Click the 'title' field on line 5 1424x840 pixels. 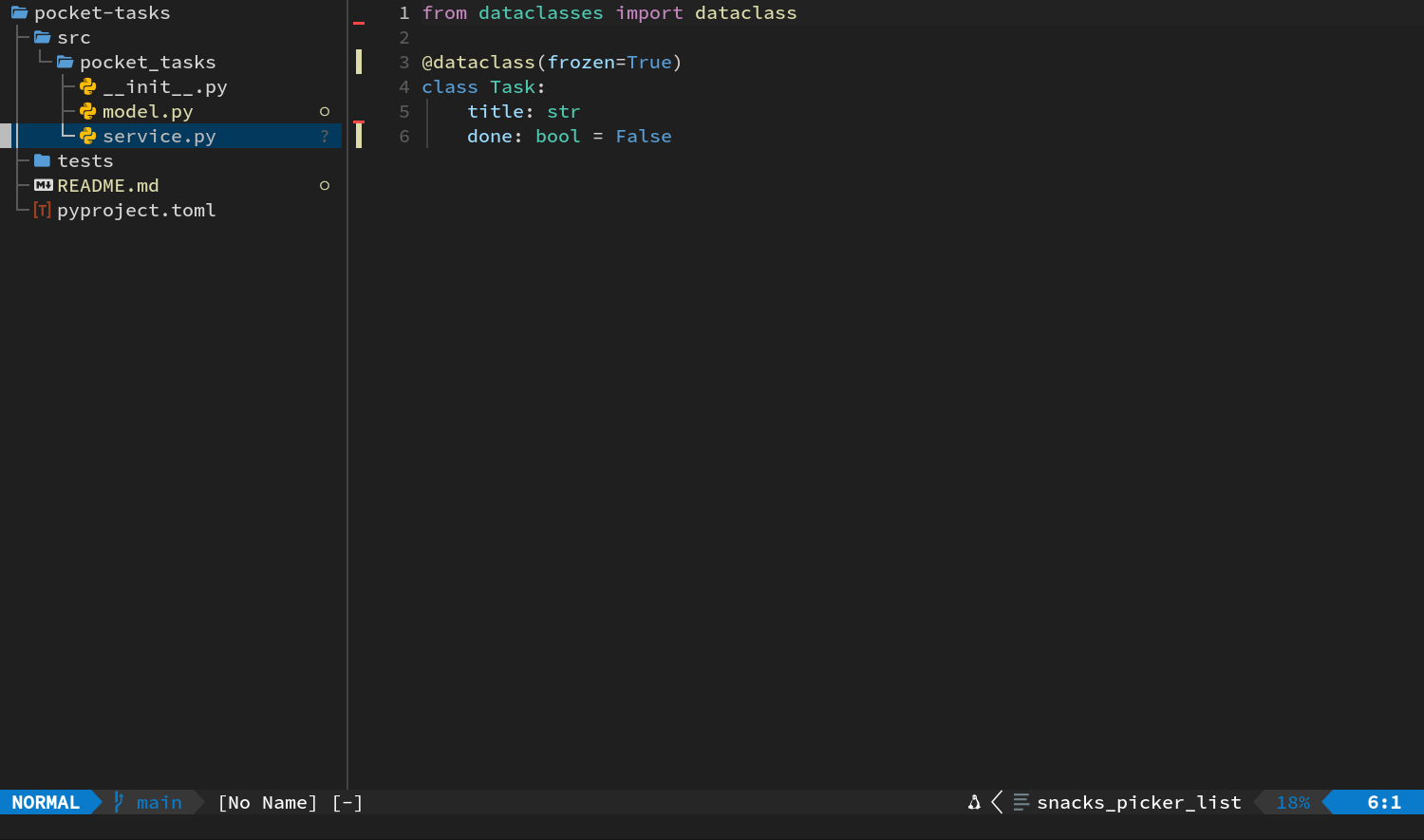(x=496, y=112)
